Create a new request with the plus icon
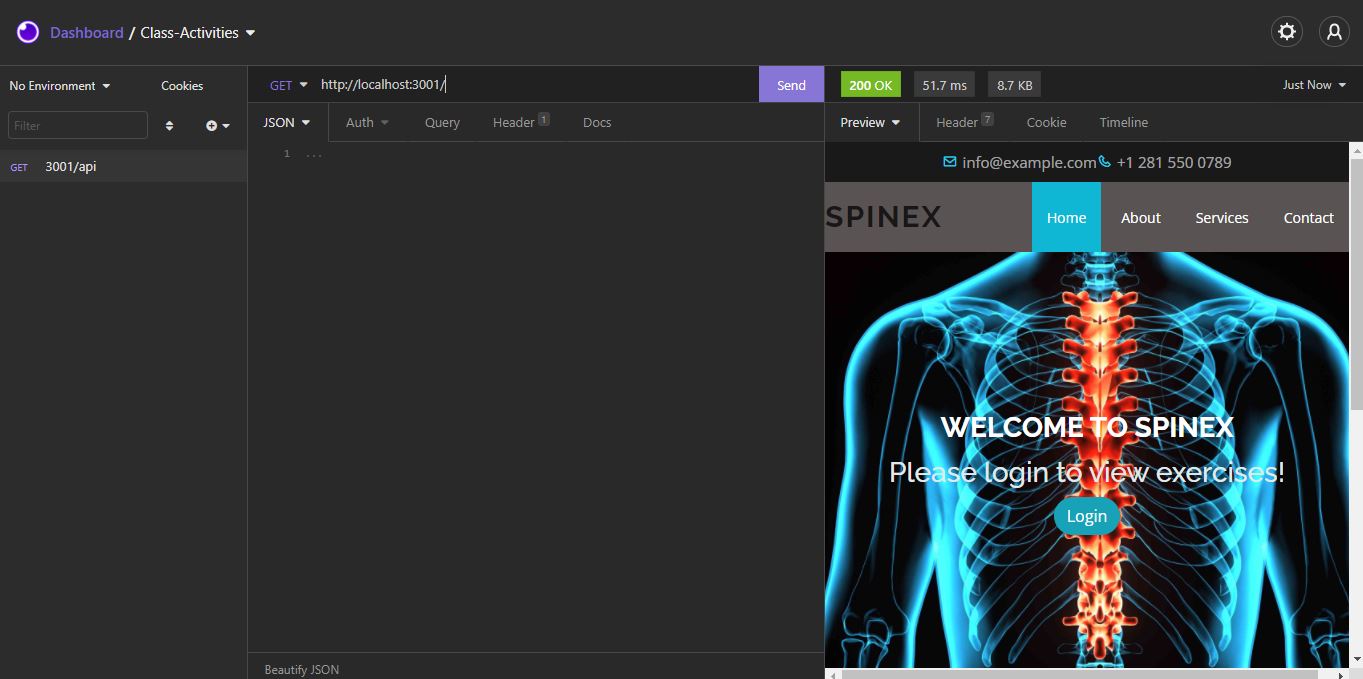 (211, 125)
